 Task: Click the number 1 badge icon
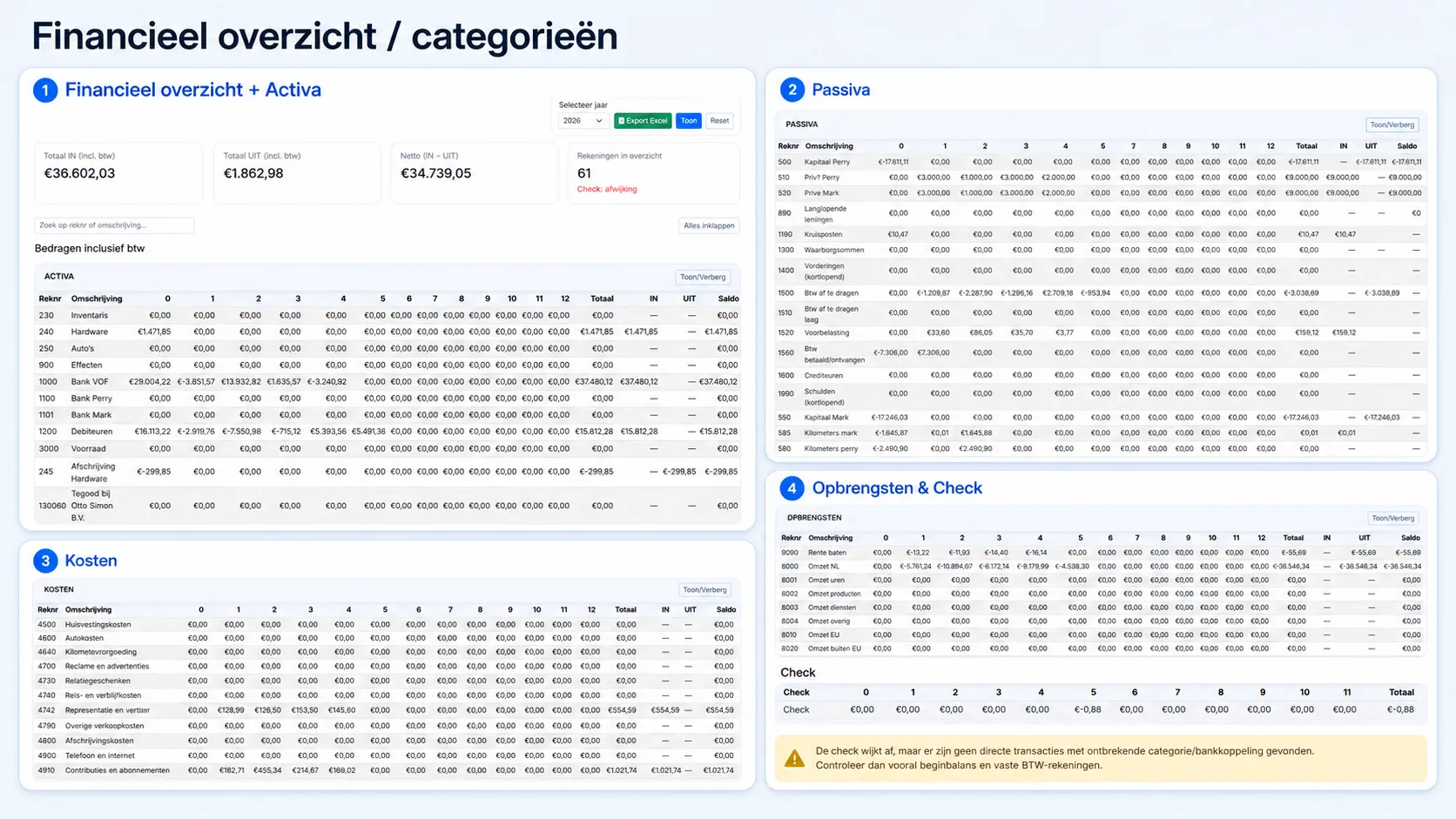45,91
